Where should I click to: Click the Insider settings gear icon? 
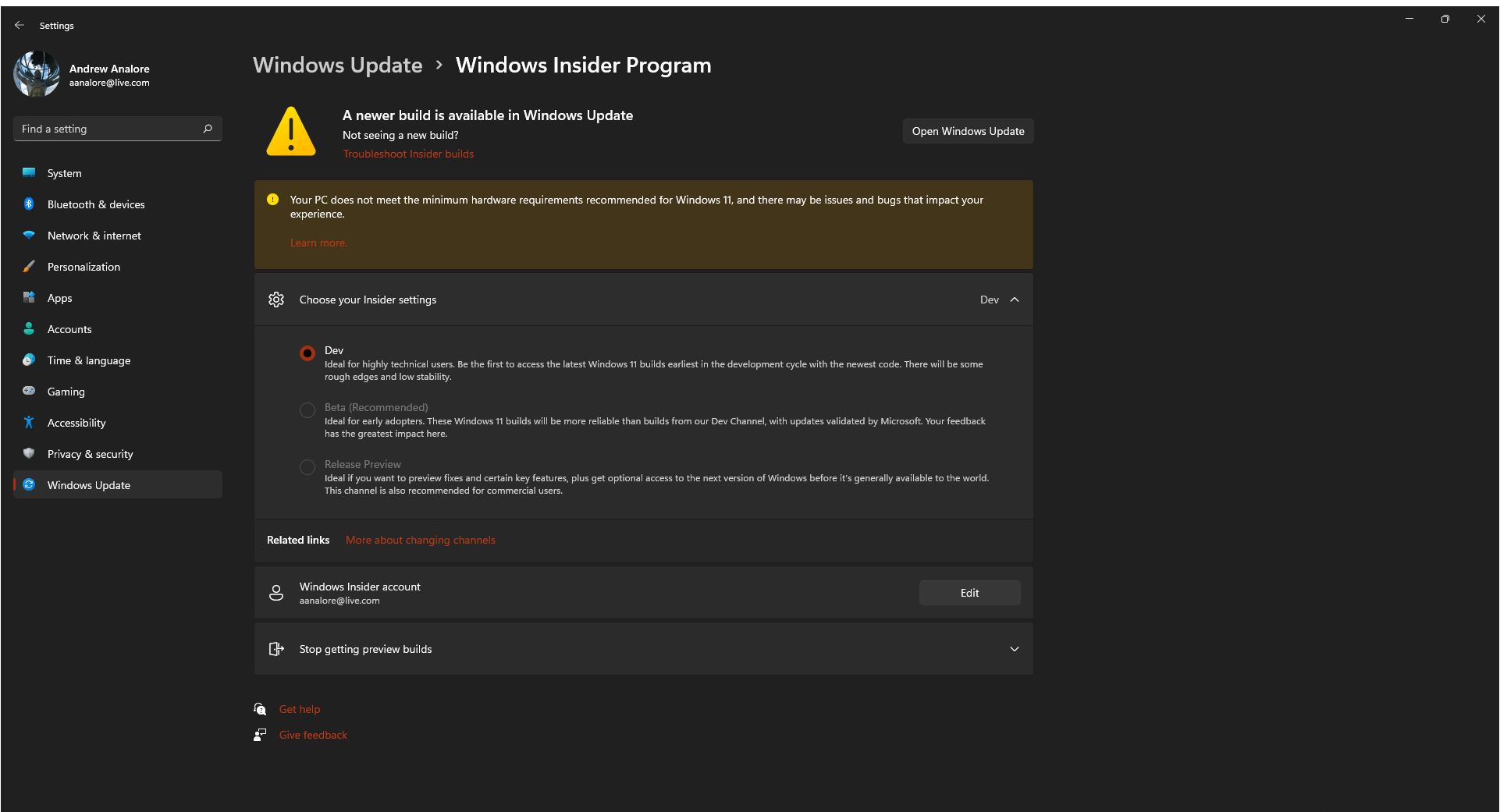[x=276, y=300]
